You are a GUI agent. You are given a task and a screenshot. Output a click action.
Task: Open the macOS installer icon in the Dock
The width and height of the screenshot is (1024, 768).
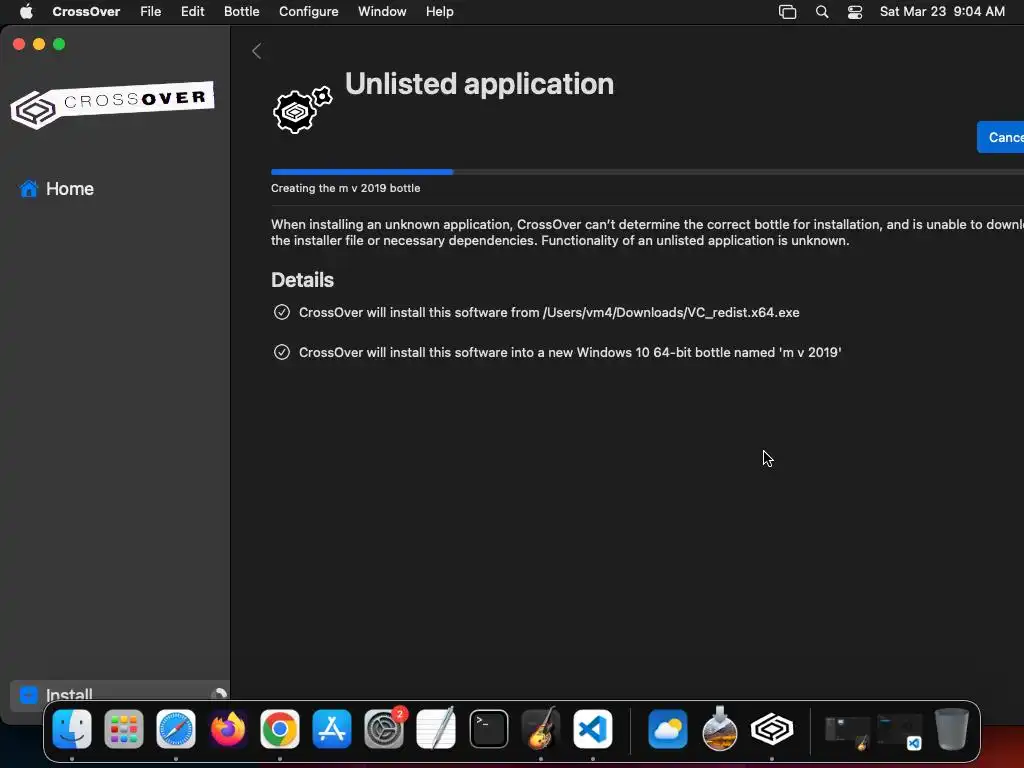click(720, 729)
